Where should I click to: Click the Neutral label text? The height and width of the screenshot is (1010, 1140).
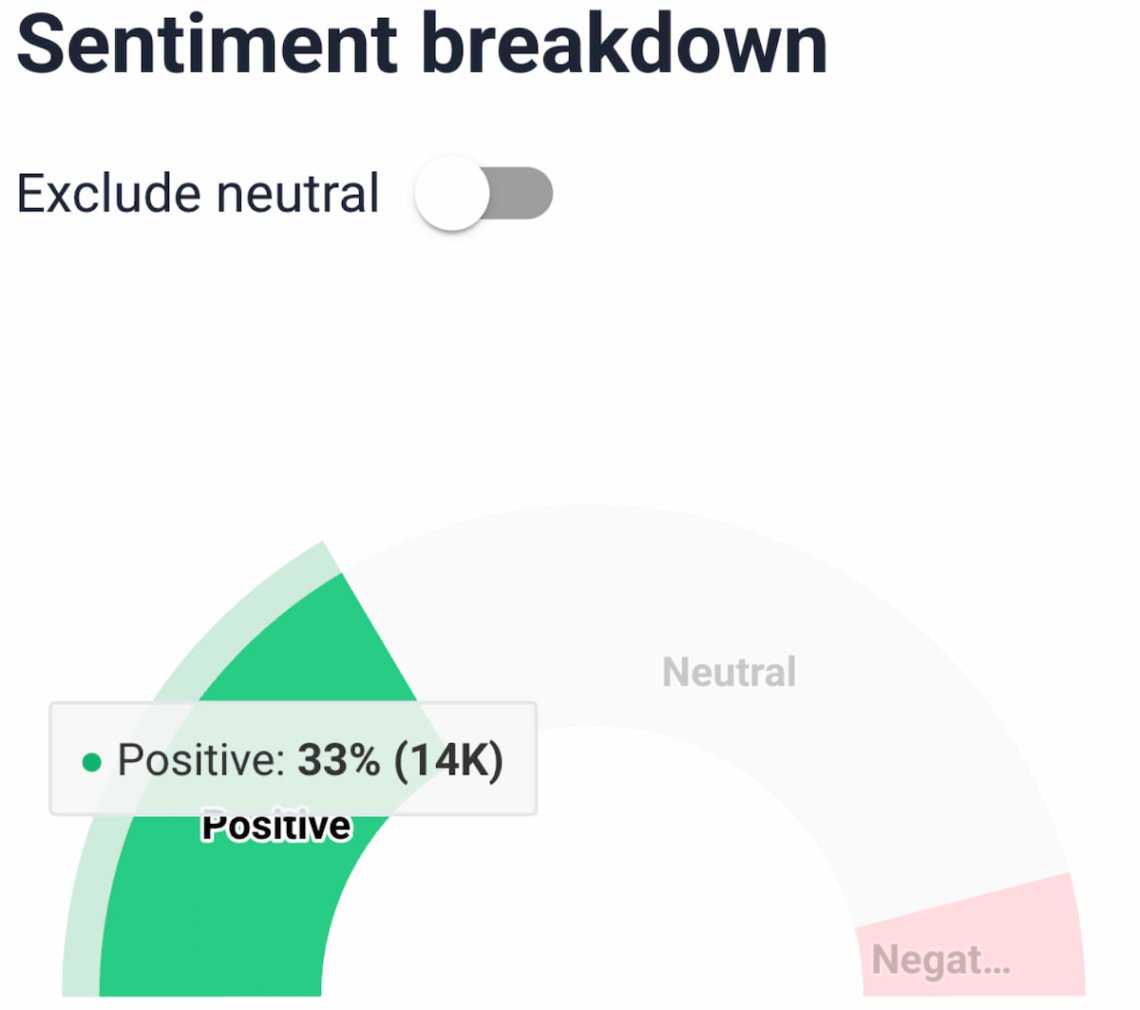click(x=728, y=672)
